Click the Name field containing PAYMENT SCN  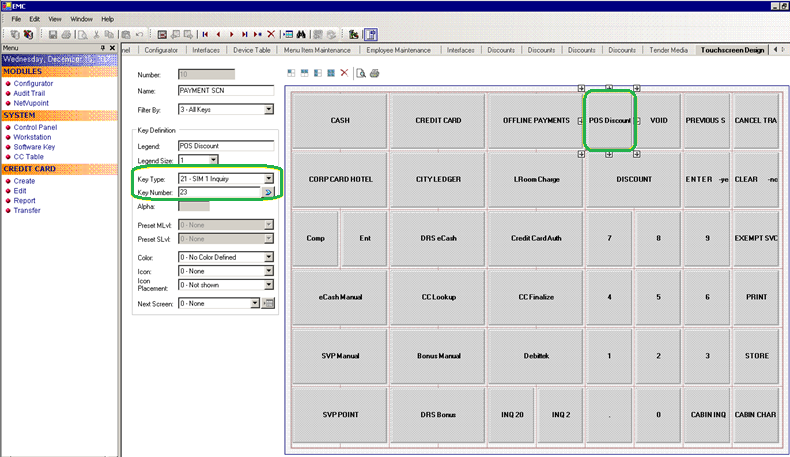(x=226, y=91)
